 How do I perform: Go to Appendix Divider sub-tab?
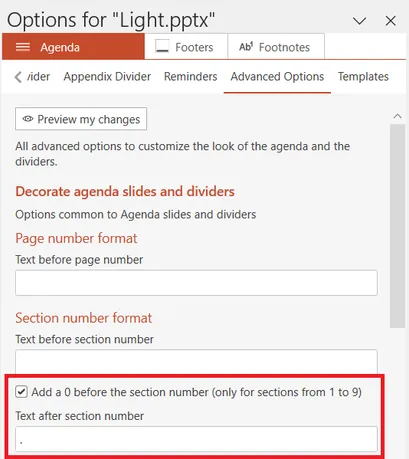point(107,77)
